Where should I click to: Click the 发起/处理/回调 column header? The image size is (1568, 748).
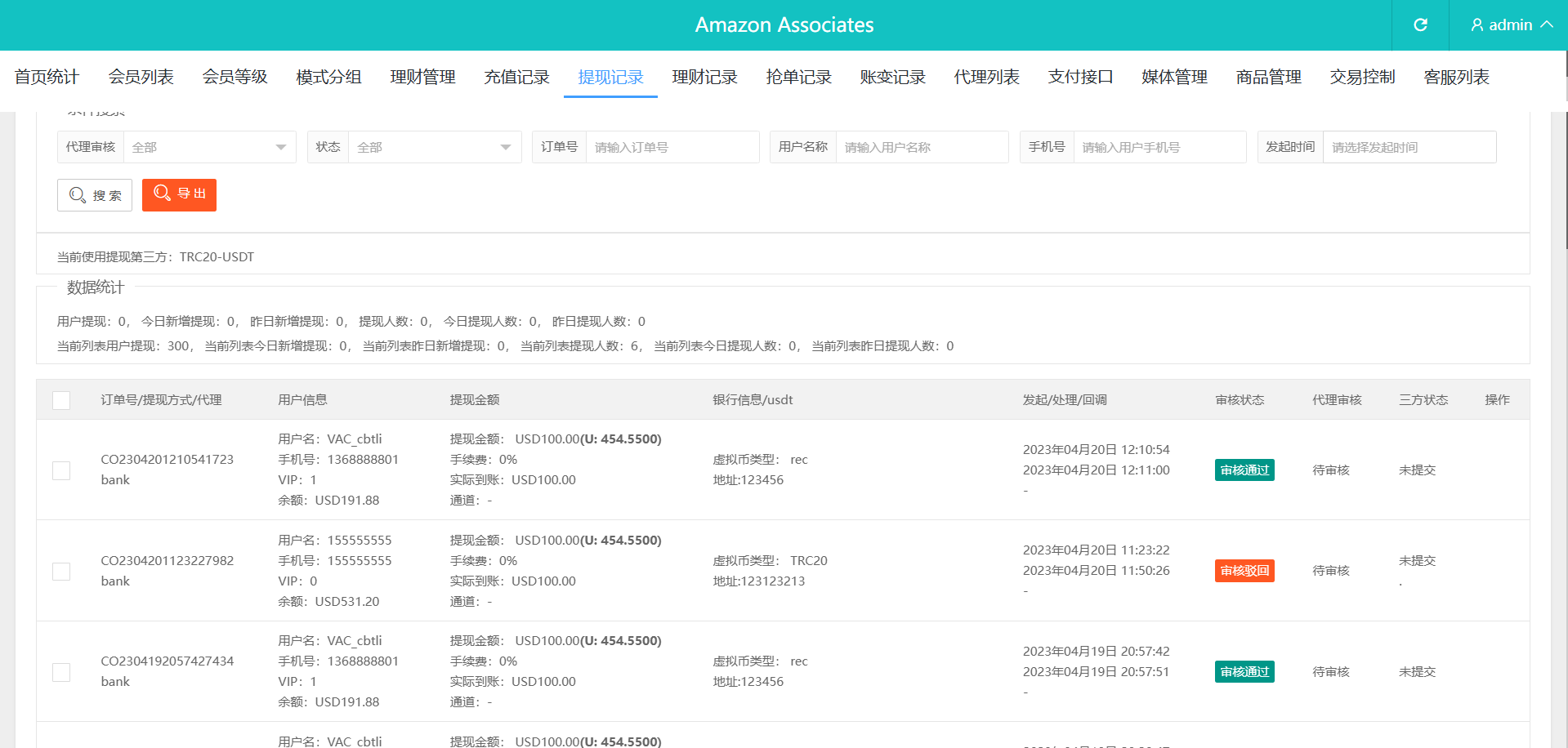click(x=1065, y=400)
